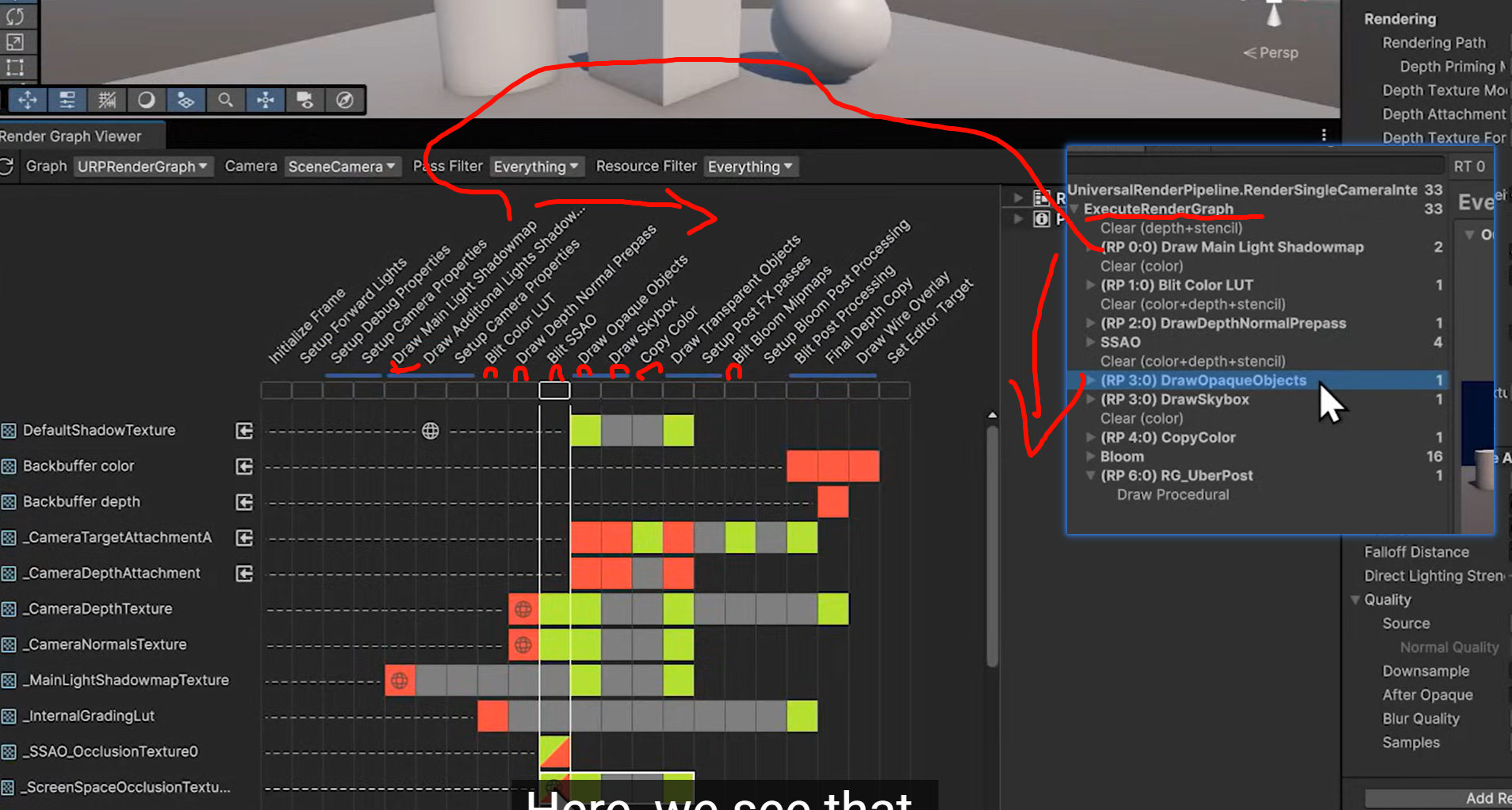Screen dimensions: 1512x810
Task: Click the layers overlay toolbar icon
Action: [186, 100]
